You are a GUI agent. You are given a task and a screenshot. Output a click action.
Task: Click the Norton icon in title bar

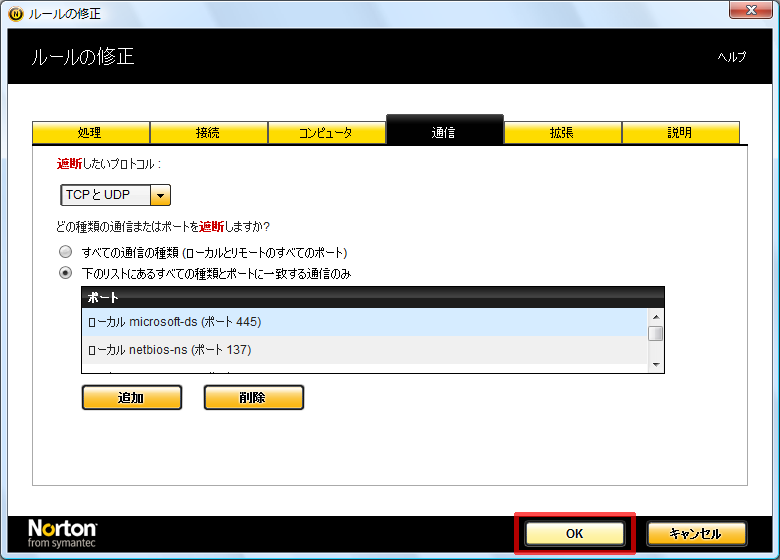(x=15, y=14)
